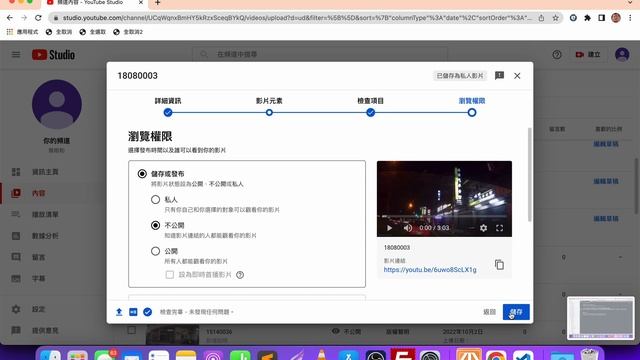
Task: Click the HD processing icon in dialog footer
Action: coord(133,312)
